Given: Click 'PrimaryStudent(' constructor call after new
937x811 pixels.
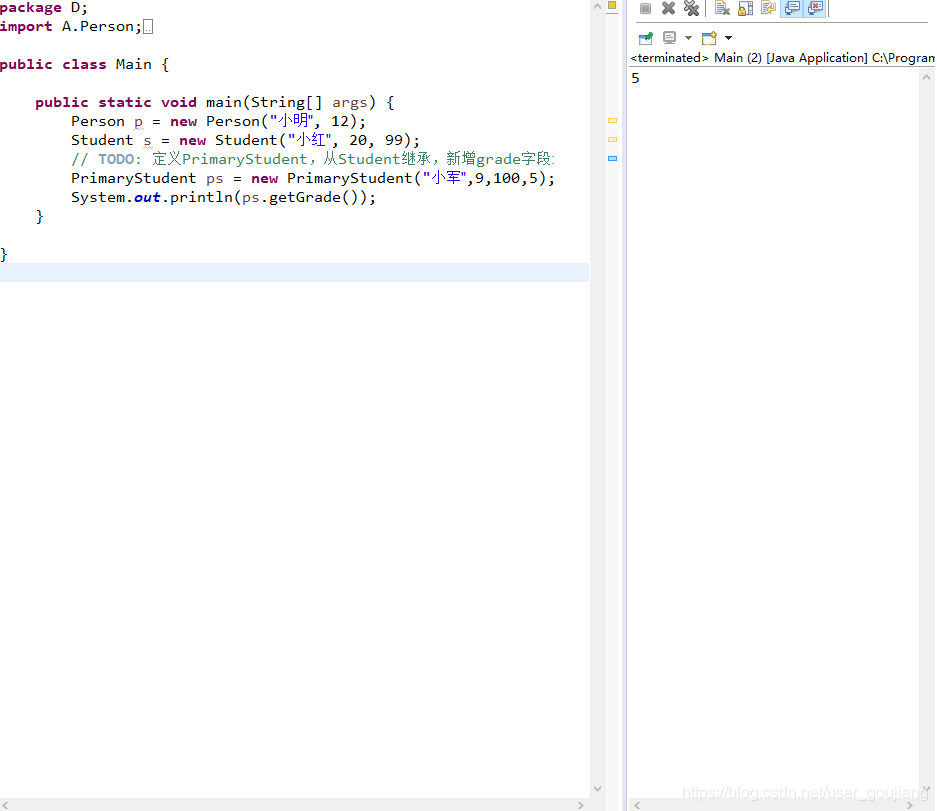Looking at the screenshot, I should [354, 179].
